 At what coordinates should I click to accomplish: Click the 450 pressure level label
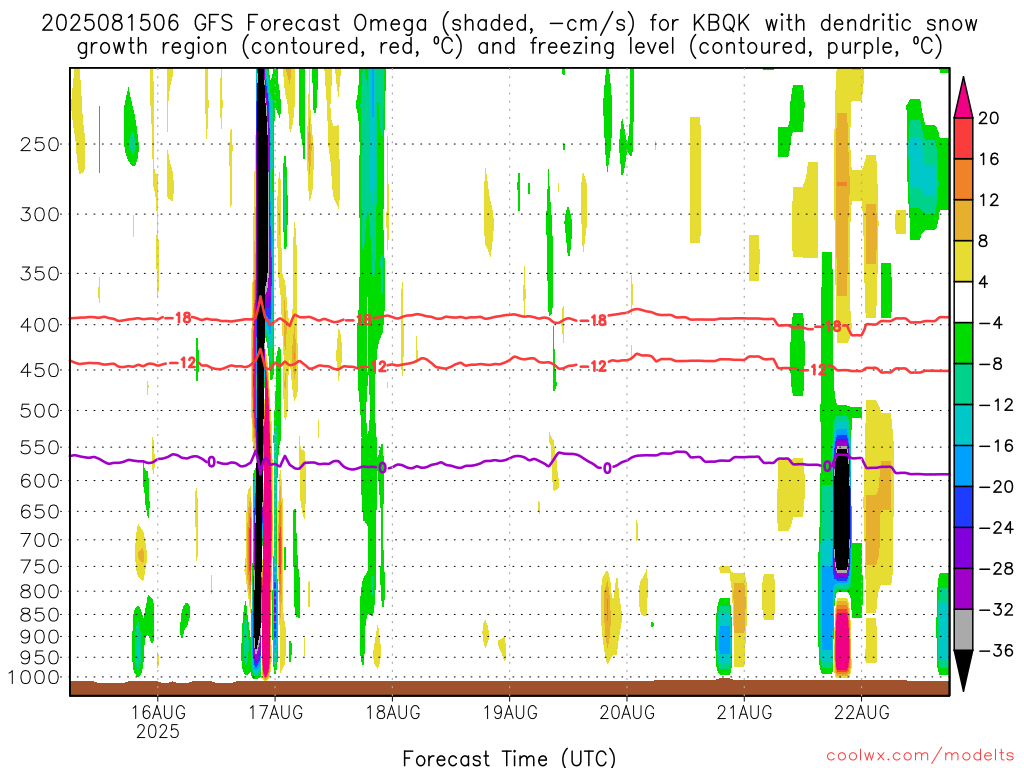click(x=39, y=370)
